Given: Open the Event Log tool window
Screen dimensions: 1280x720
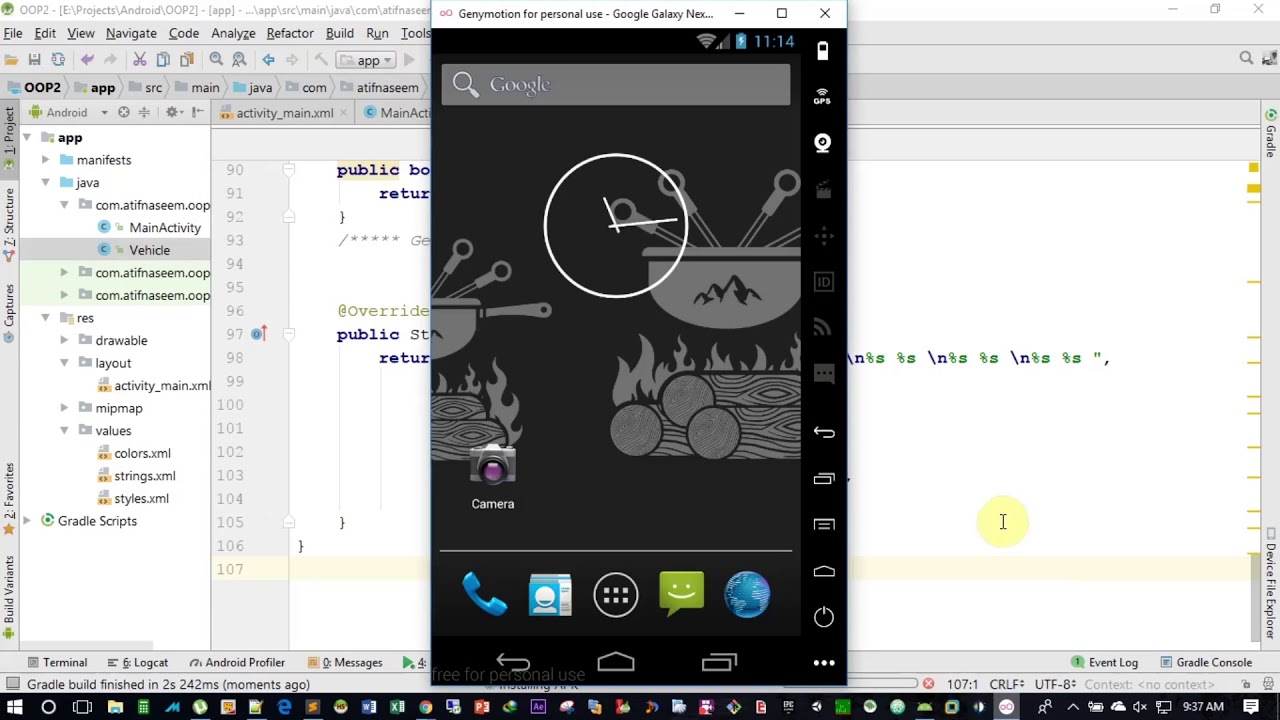Looking at the screenshot, I should pos(1104,662).
